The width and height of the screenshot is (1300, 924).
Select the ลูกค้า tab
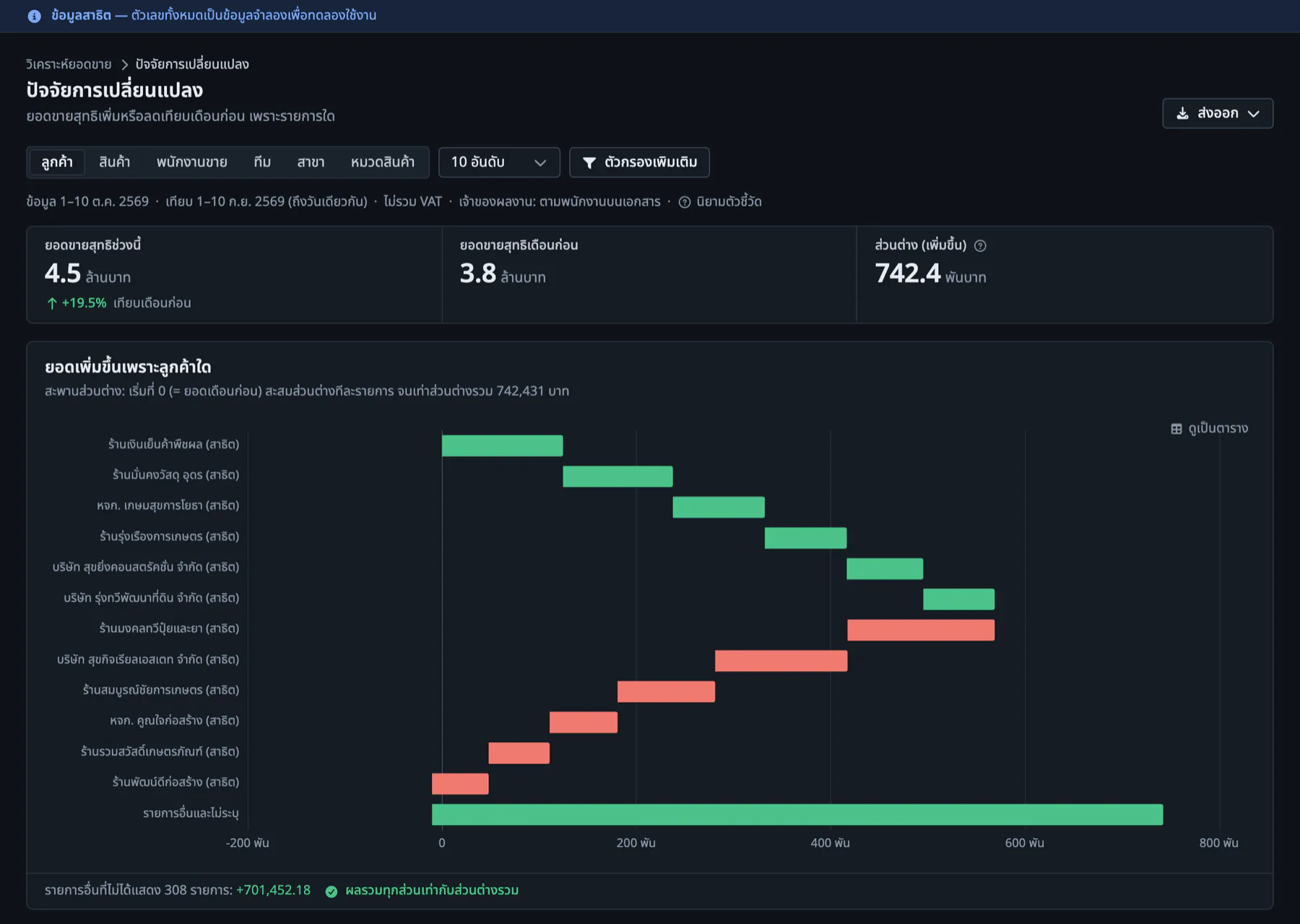point(57,162)
